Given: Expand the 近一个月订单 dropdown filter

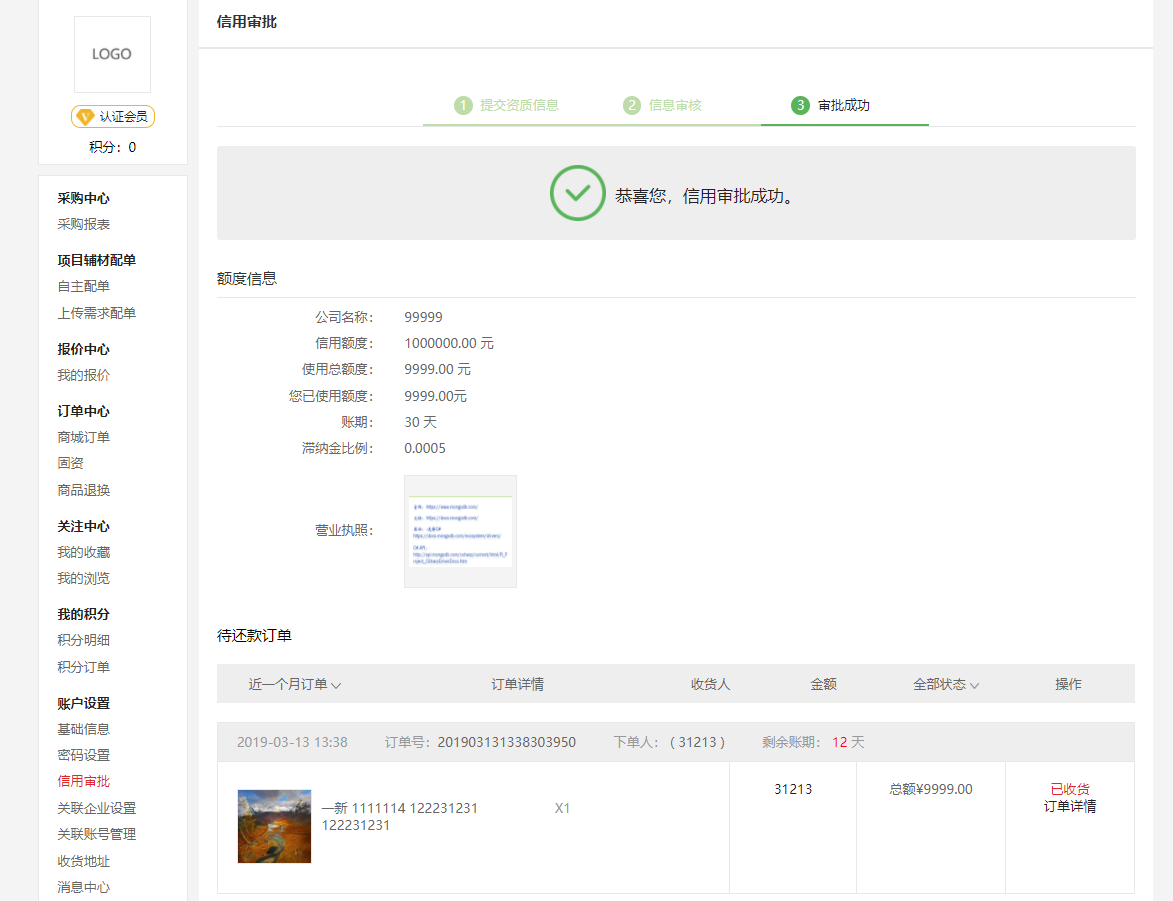Looking at the screenshot, I should pos(295,684).
